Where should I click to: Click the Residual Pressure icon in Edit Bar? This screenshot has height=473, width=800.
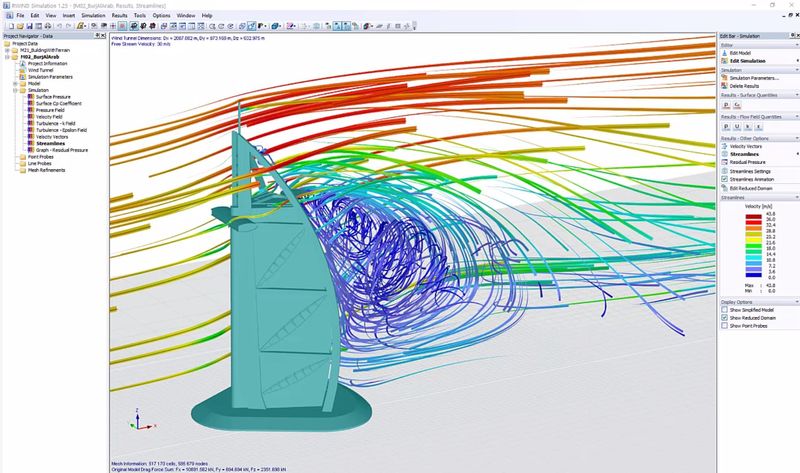click(724, 162)
